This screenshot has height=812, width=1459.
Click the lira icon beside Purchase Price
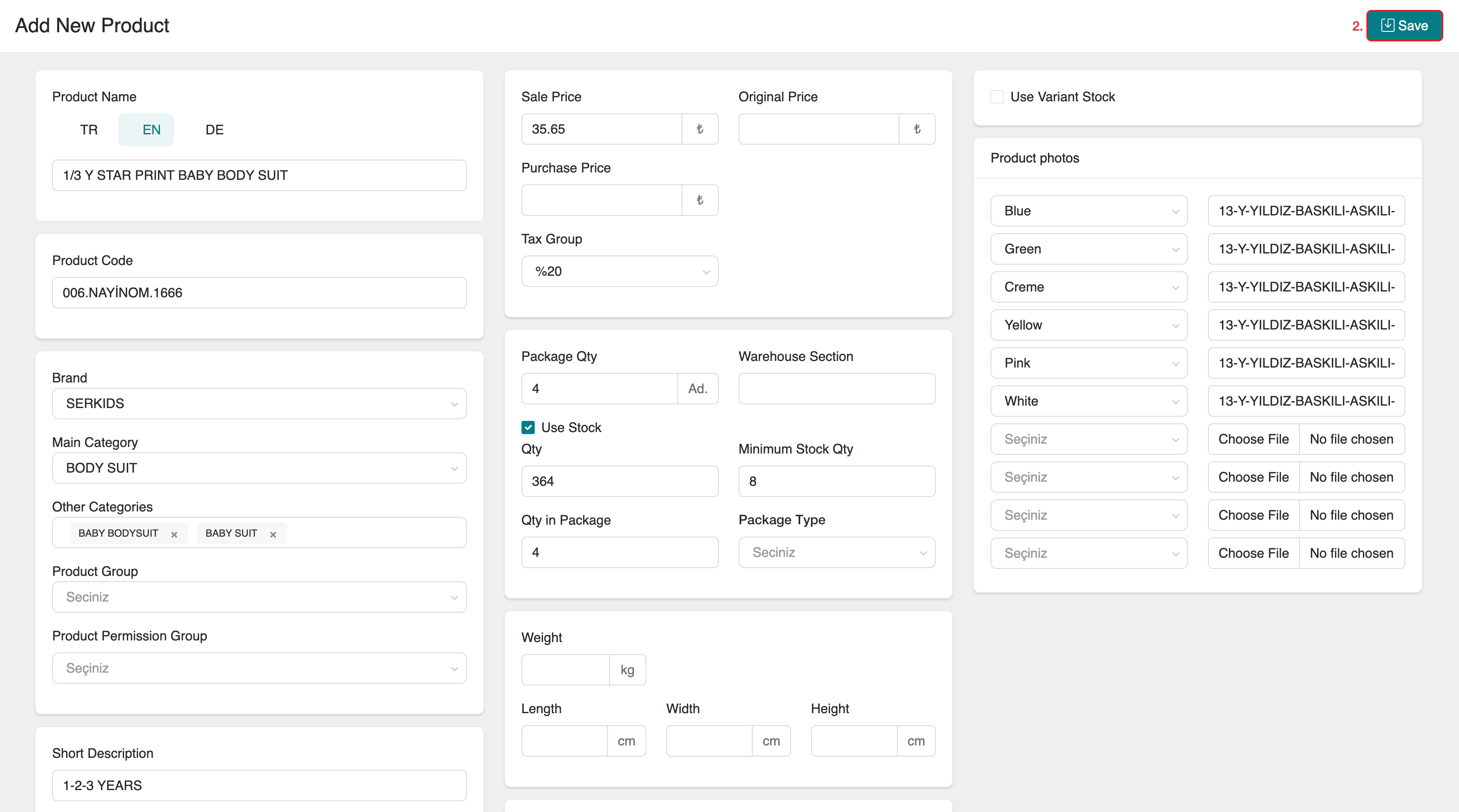[700, 200]
